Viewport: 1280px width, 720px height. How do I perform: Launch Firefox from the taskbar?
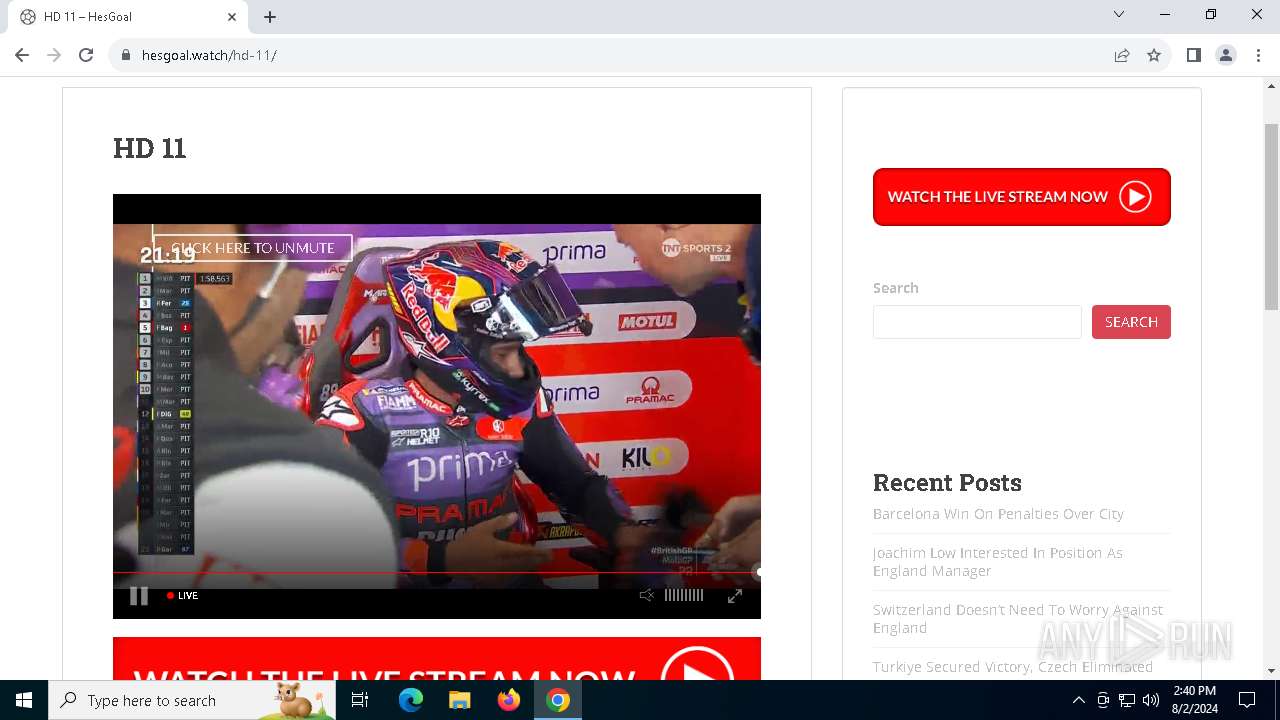(509, 700)
